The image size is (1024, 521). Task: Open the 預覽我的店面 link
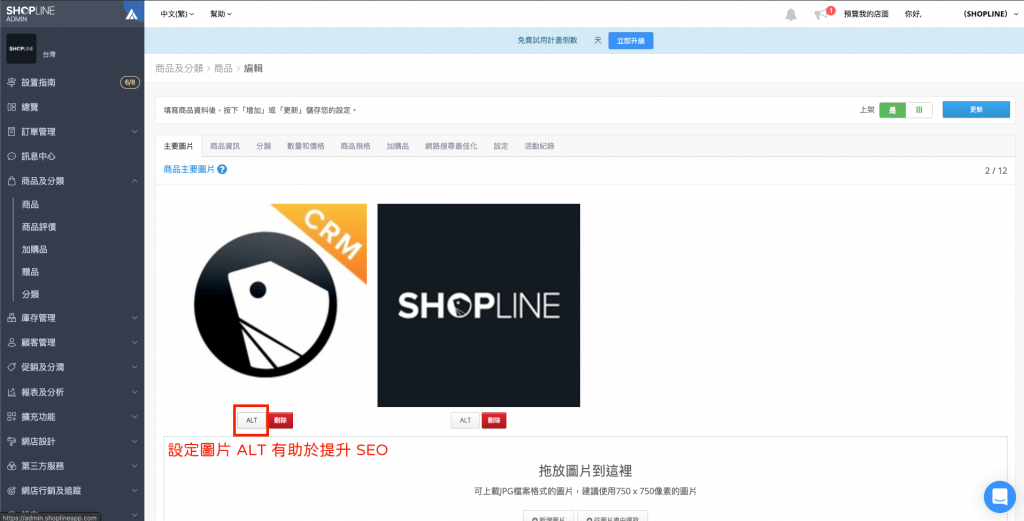866,14
